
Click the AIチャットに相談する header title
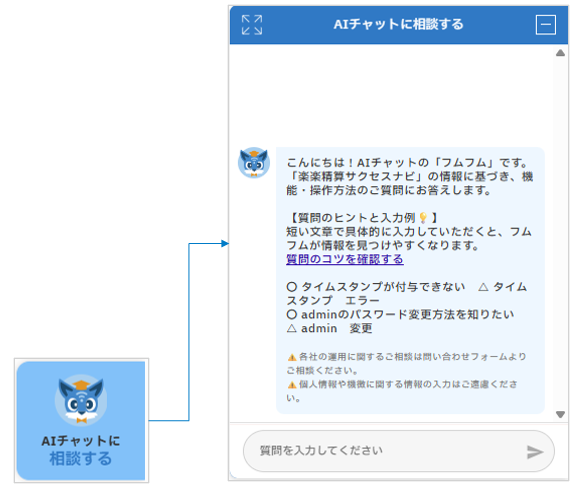pos(398,25)
